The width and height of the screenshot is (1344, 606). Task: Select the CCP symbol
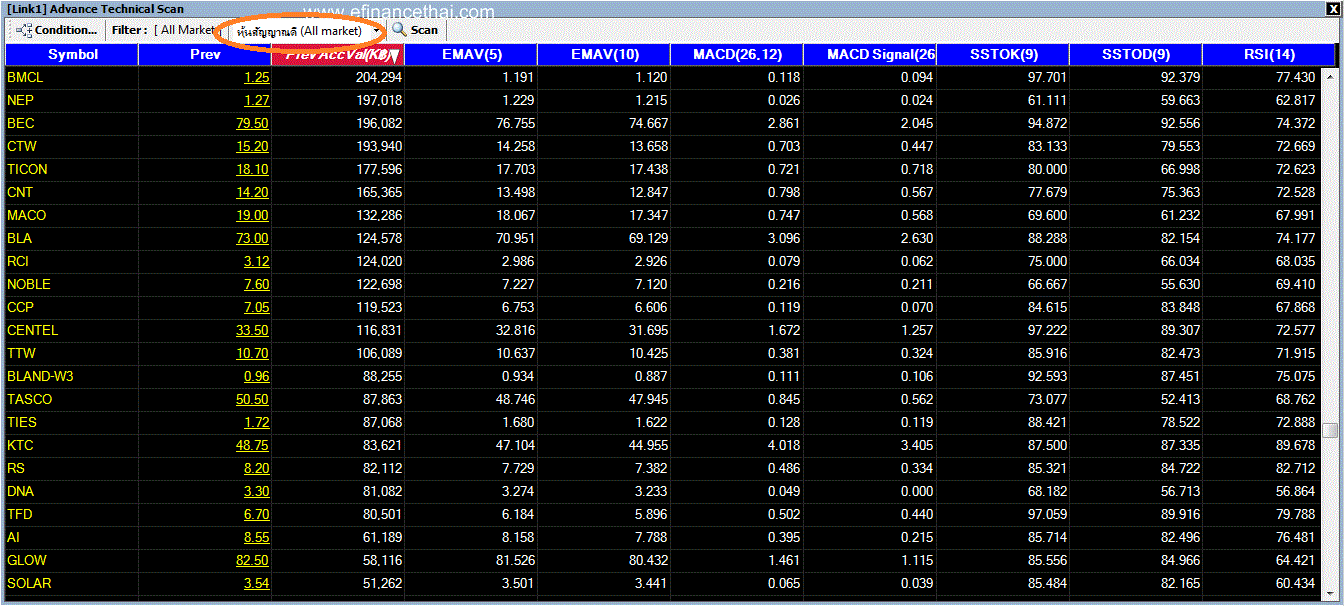coord(20,307)
